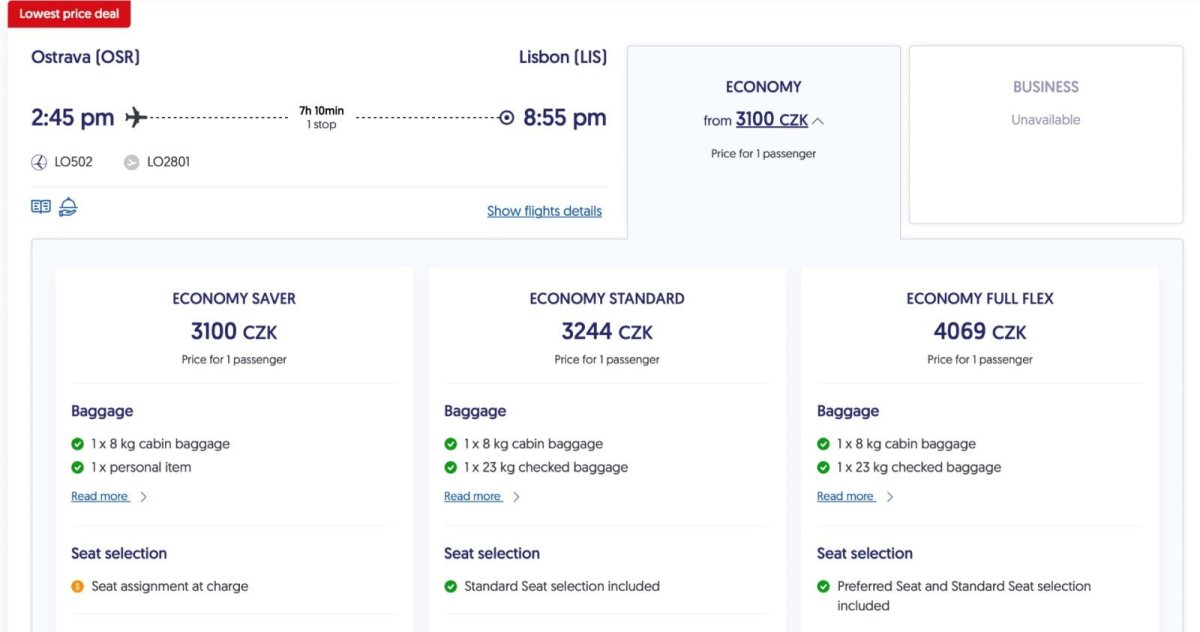Screen dimensions: 1200x632
Task: Click the LOT airline logo beside LO502
Action: click(40, 161)
